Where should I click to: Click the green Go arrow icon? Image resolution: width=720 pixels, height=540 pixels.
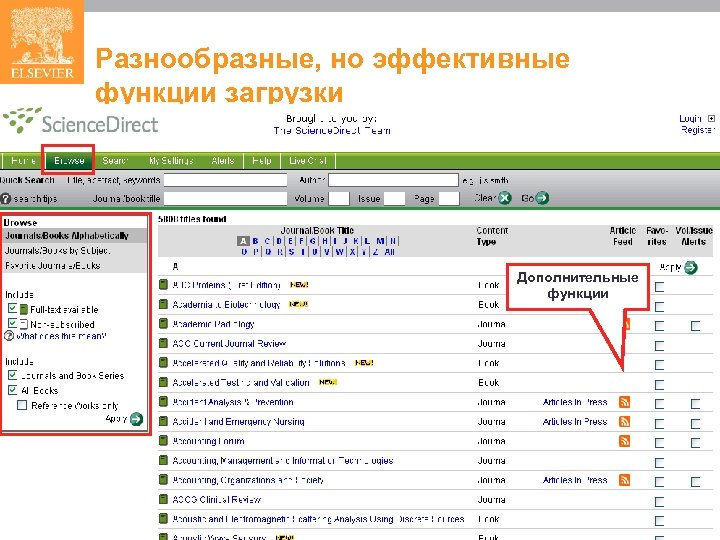542,198
